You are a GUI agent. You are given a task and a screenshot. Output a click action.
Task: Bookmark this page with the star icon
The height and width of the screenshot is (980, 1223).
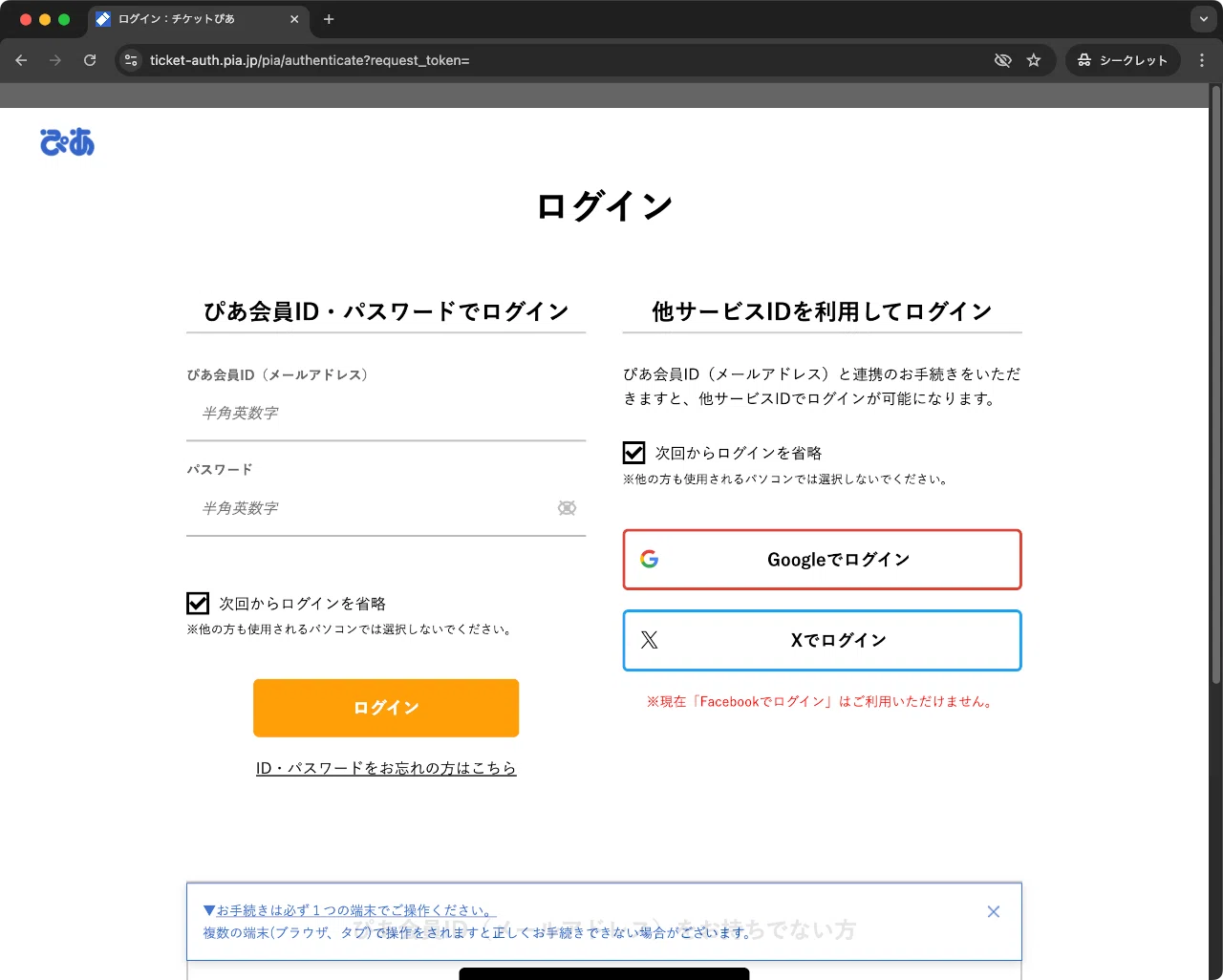point(1034,60)
